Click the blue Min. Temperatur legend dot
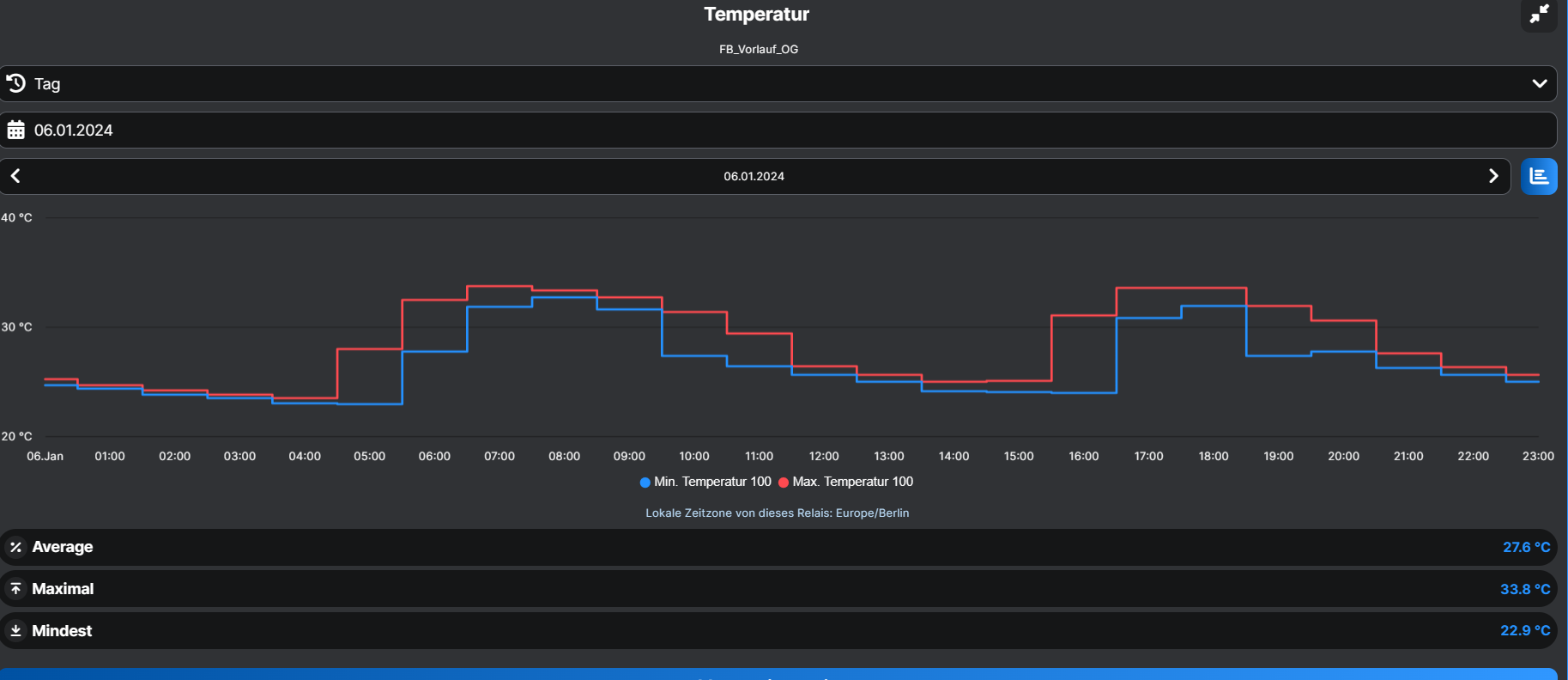1568x680 pixels. coord(645,483)
